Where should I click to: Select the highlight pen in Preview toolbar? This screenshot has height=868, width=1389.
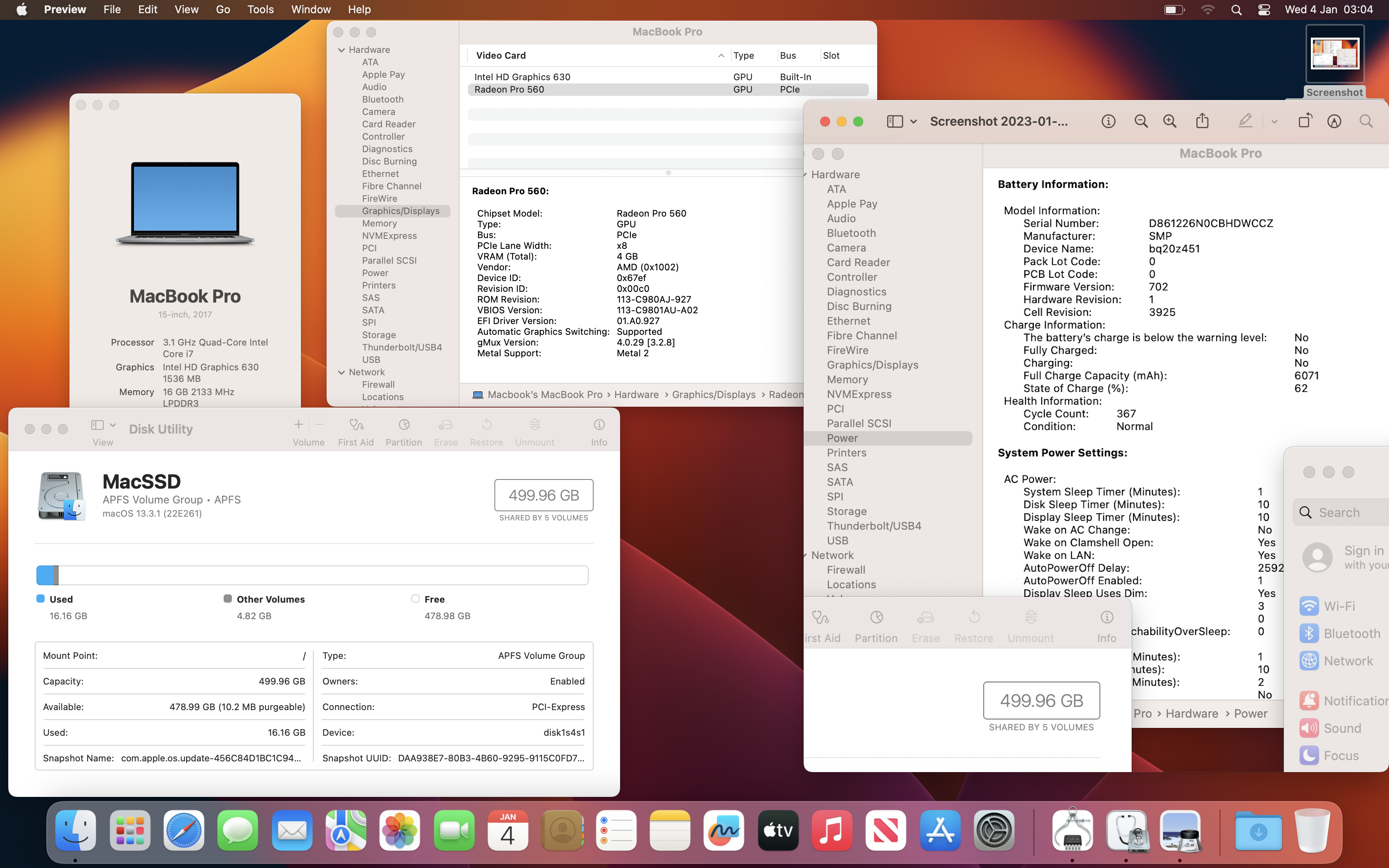[1245, 121]
